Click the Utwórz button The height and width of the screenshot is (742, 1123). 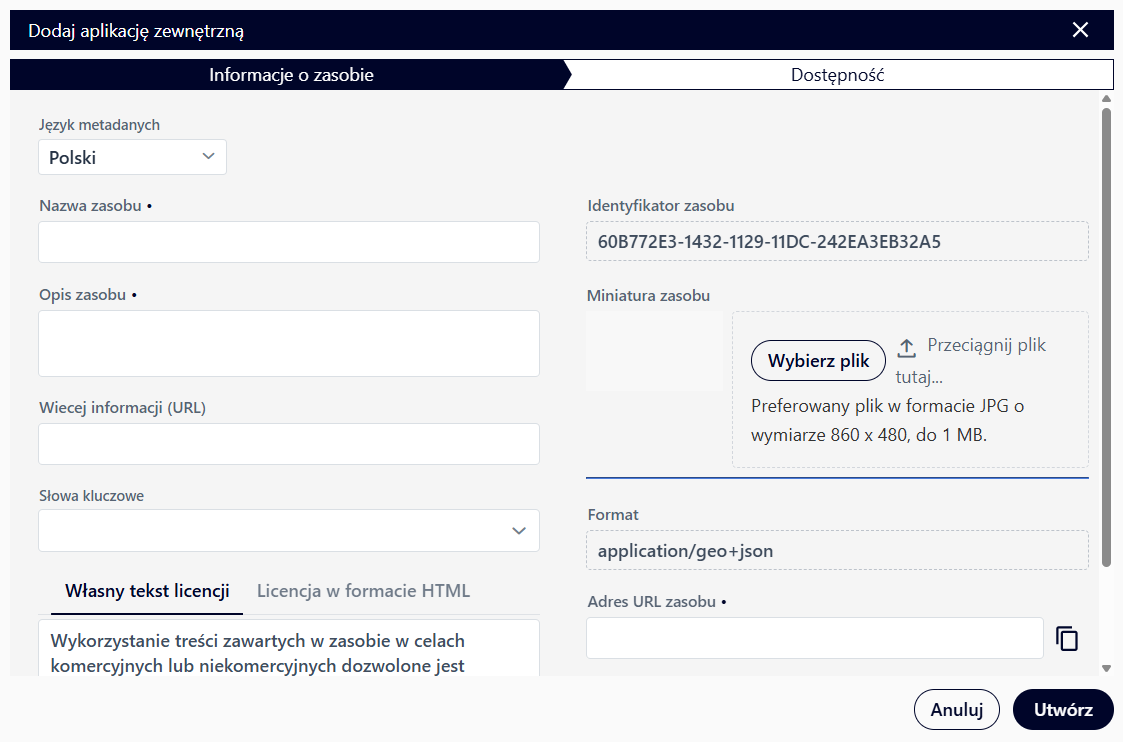(x=1062, y=710)
